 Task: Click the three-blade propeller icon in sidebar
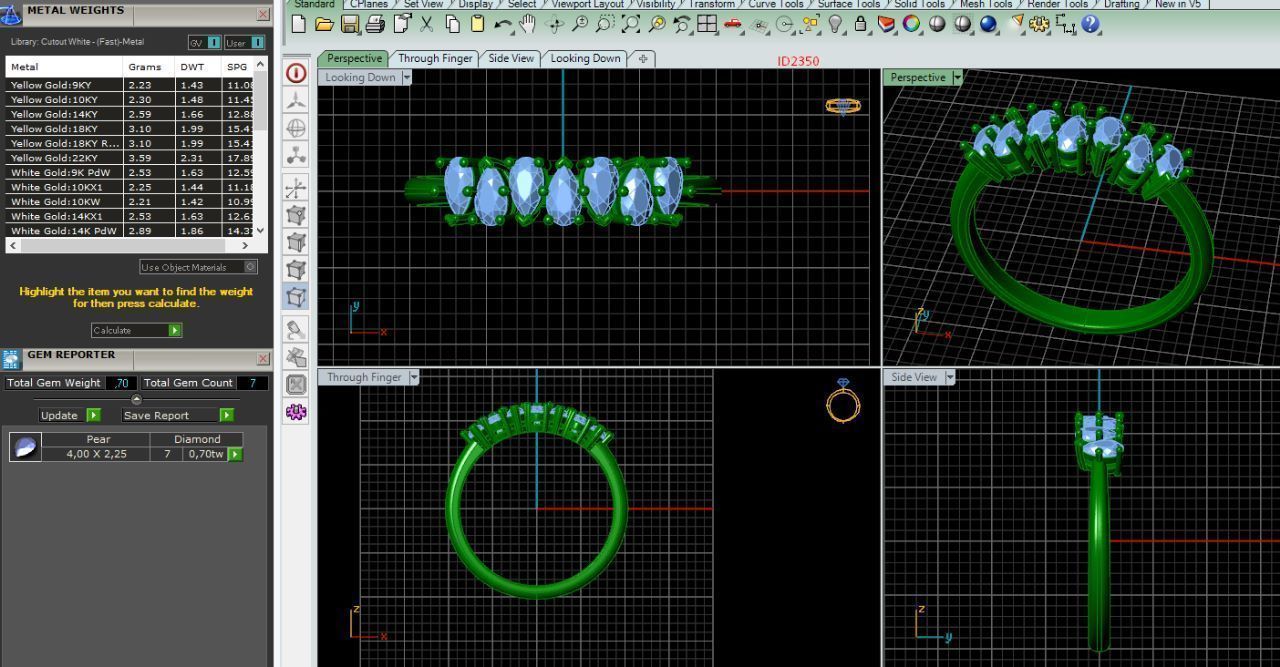296,100
